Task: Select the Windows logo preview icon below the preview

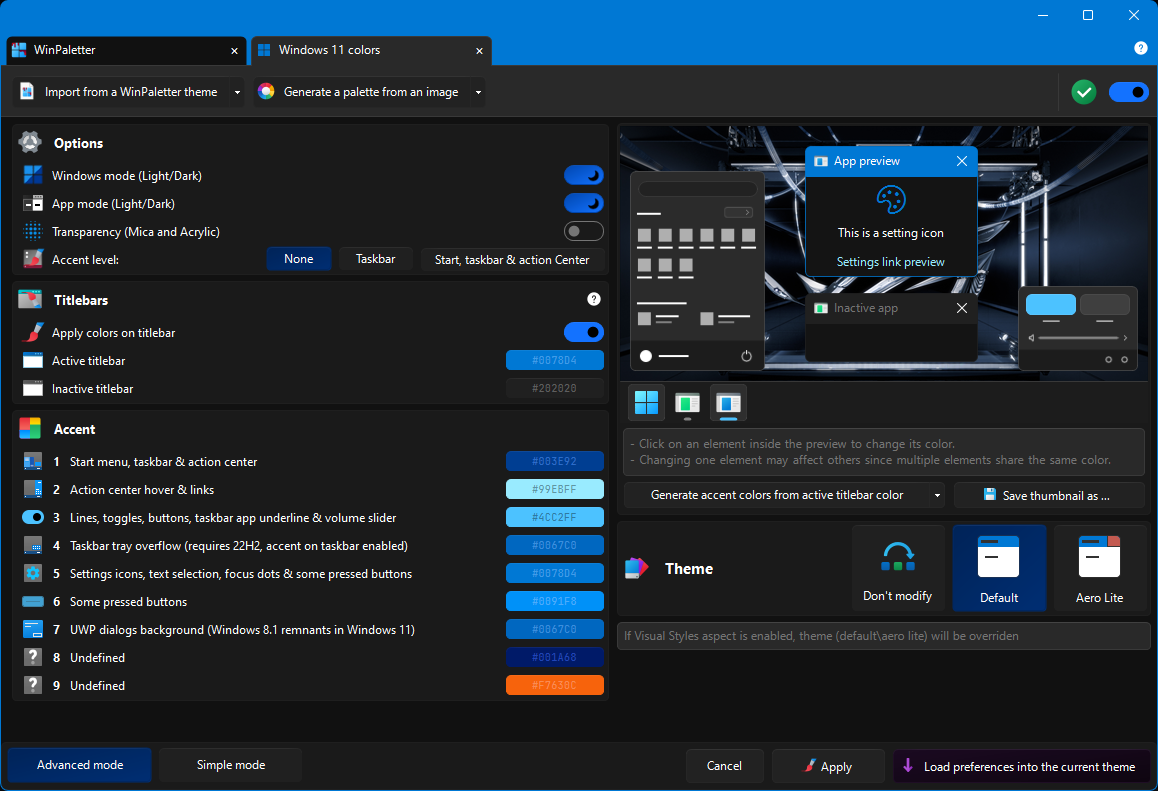Action: 646,403
